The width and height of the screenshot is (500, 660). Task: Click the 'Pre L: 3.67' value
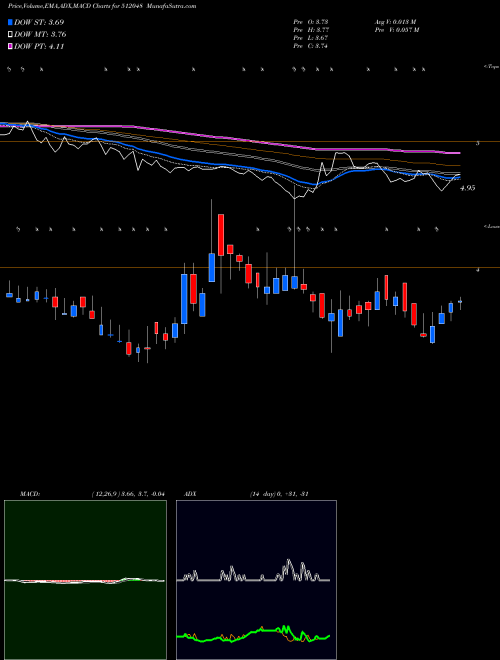(311, 38)
